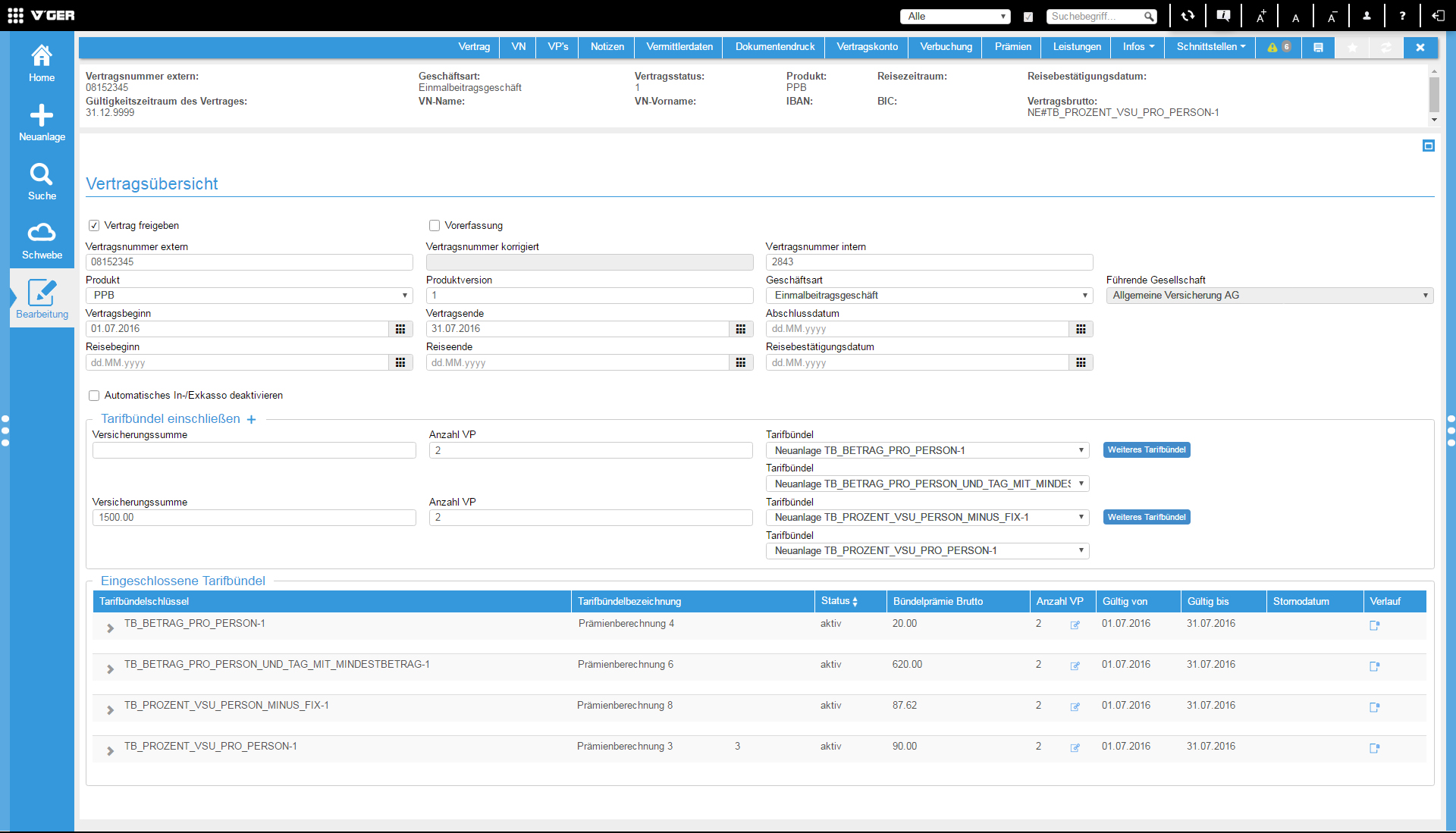Expand TB_BETRAG_PRO_PERSON_UND_TAG_MIT_MINDESTBETRAG-1 row
Viewport: 1456px width, 833px height.
(x=110, y=669)
